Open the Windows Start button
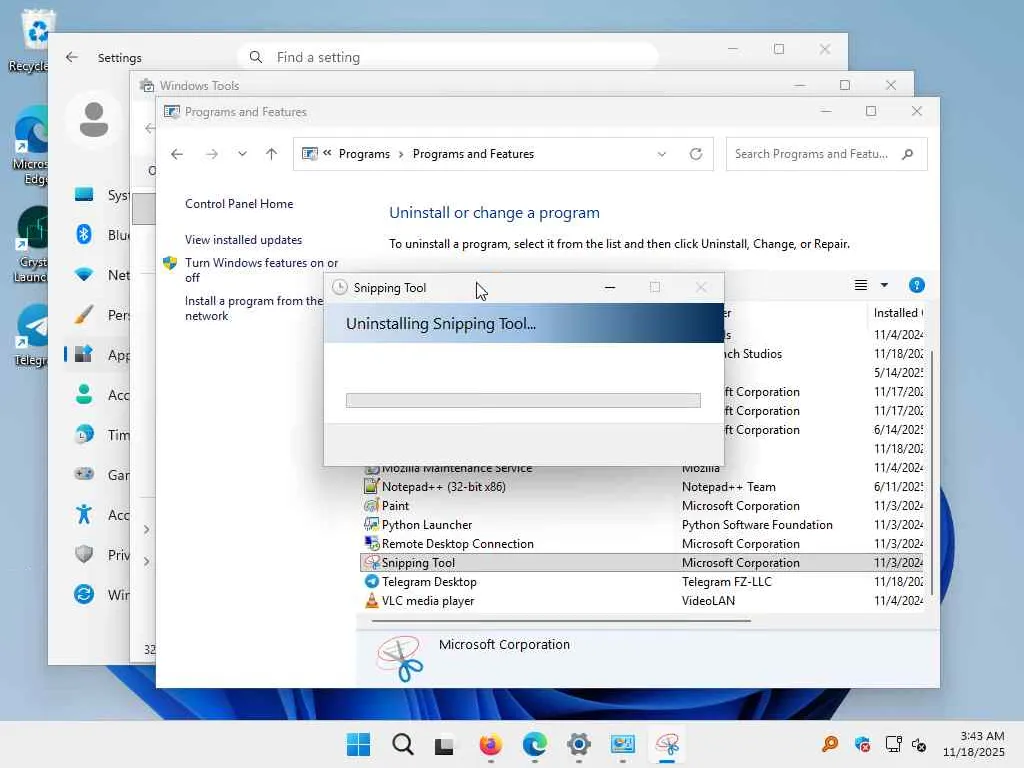The width and height of the screenshot is (1024, 768). click(x=358, y=744)
